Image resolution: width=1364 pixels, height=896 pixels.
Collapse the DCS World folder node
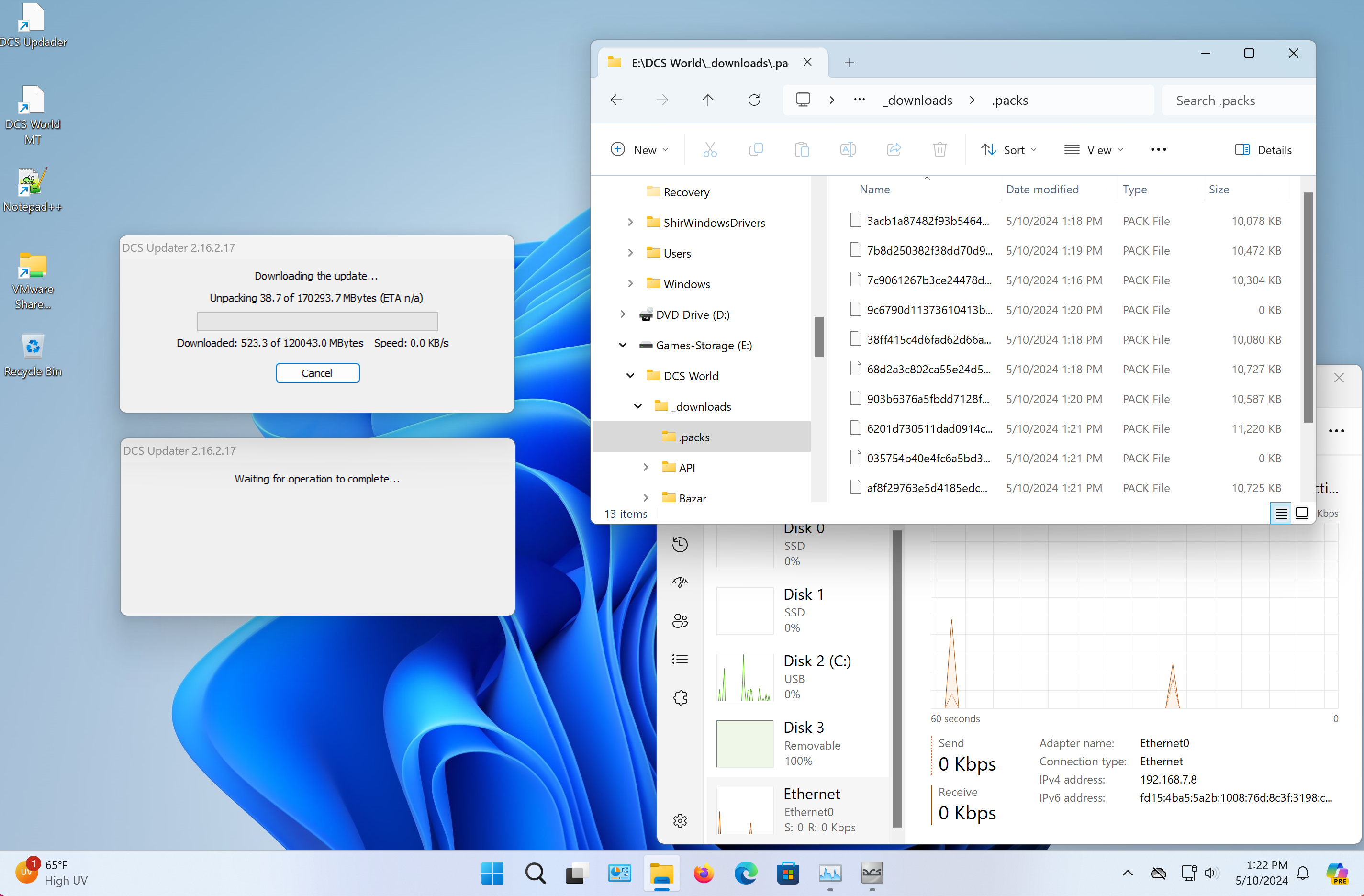pos(630,375)
